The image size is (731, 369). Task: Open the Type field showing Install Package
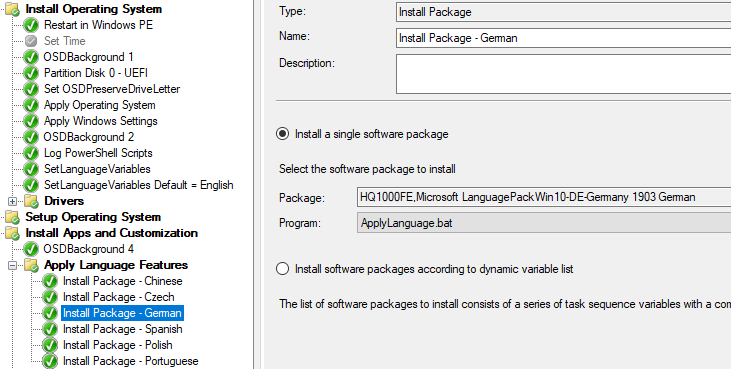pyautogui.click(x=563, y=12)
